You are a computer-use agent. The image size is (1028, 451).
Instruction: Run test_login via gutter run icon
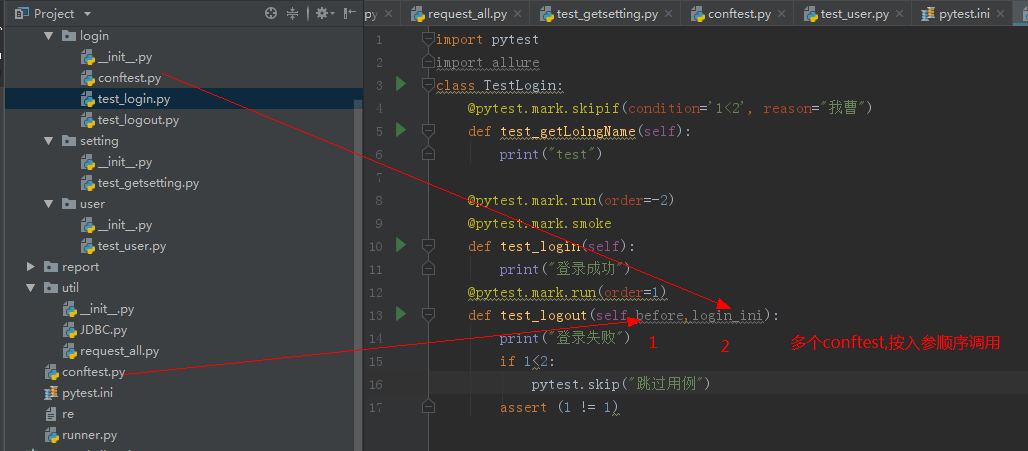pyautogui.click(x=401, y=245)
